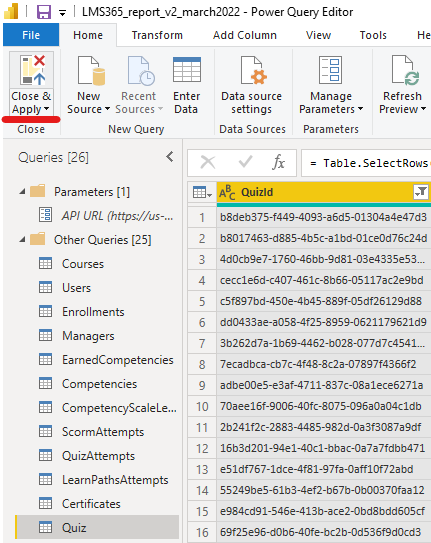Select the Users query
The width and height of the screenshot is (431, 543).
click(77, 287)
